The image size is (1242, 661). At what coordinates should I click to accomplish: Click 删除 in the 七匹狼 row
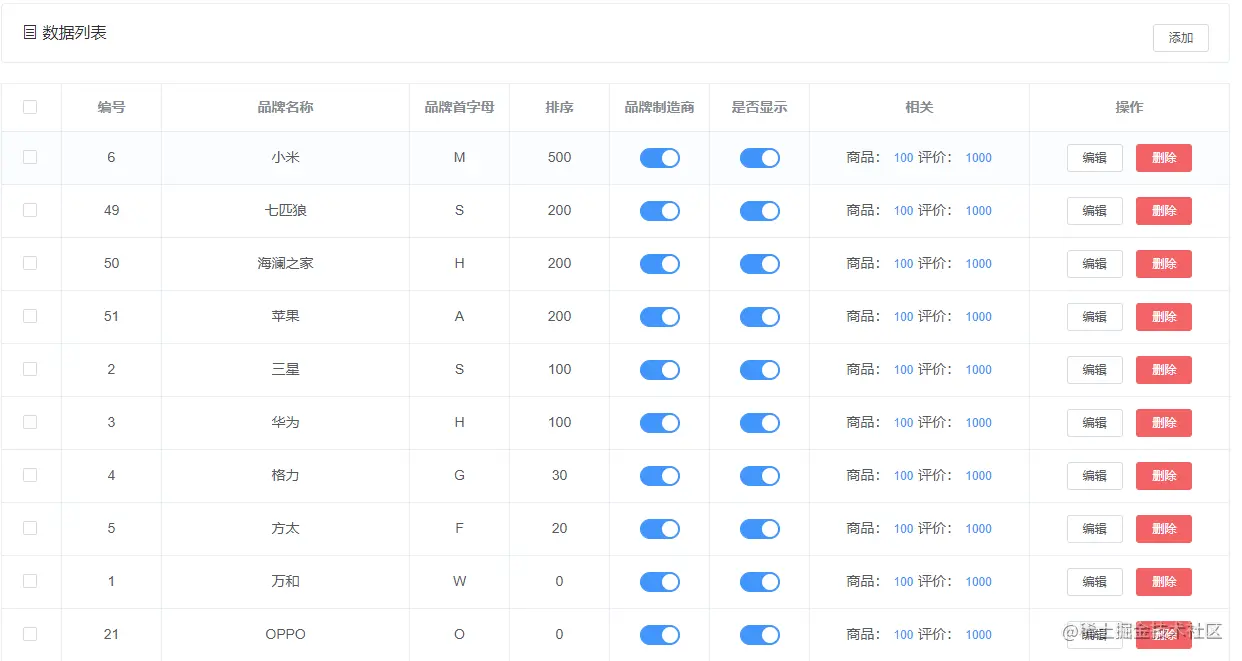click(1164, 211)
